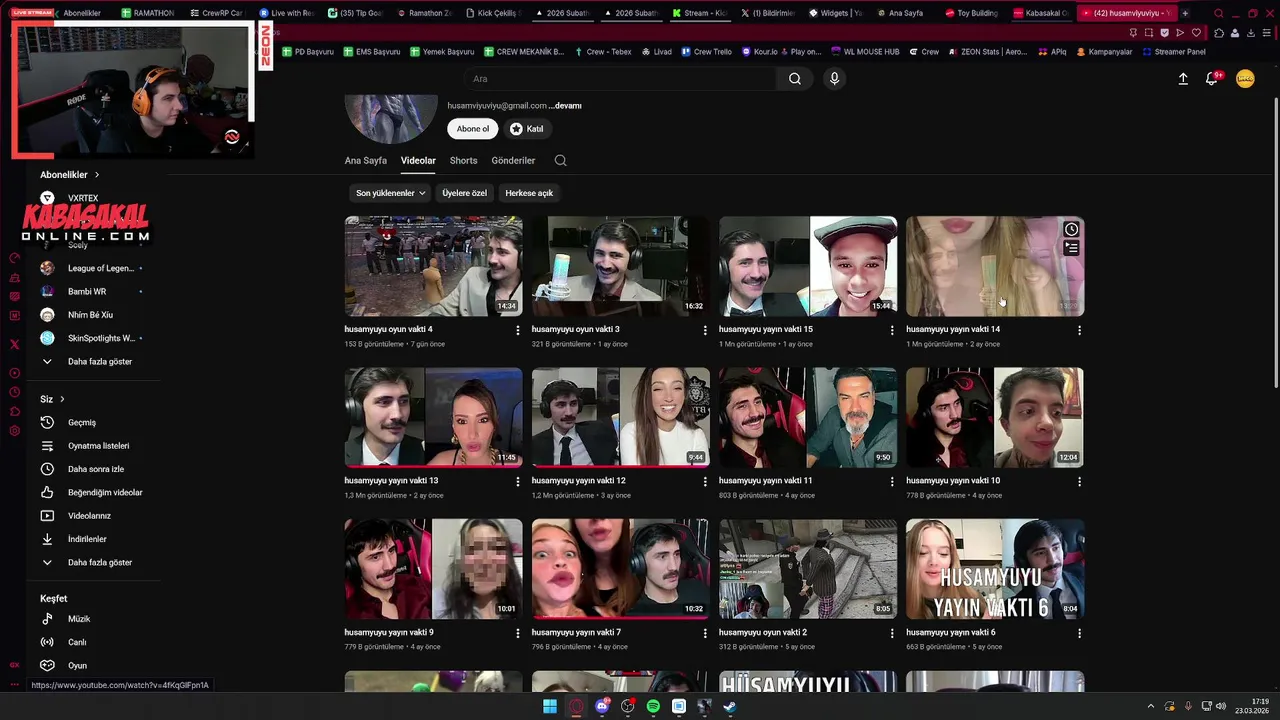Play husamyuyu oyun vakti 3 thumbnail
The height and width of the screenshot is (720, 1280).
click(x=620, y=266)
